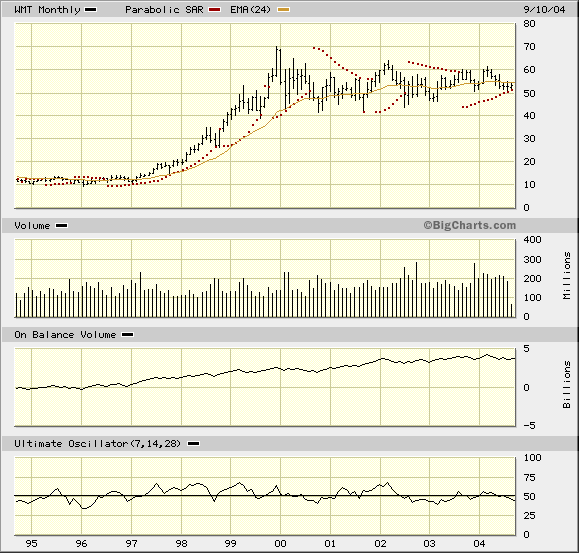This screenshot has height=553, width=579.
Task: Click the year label 97
Action: [131, 544]
